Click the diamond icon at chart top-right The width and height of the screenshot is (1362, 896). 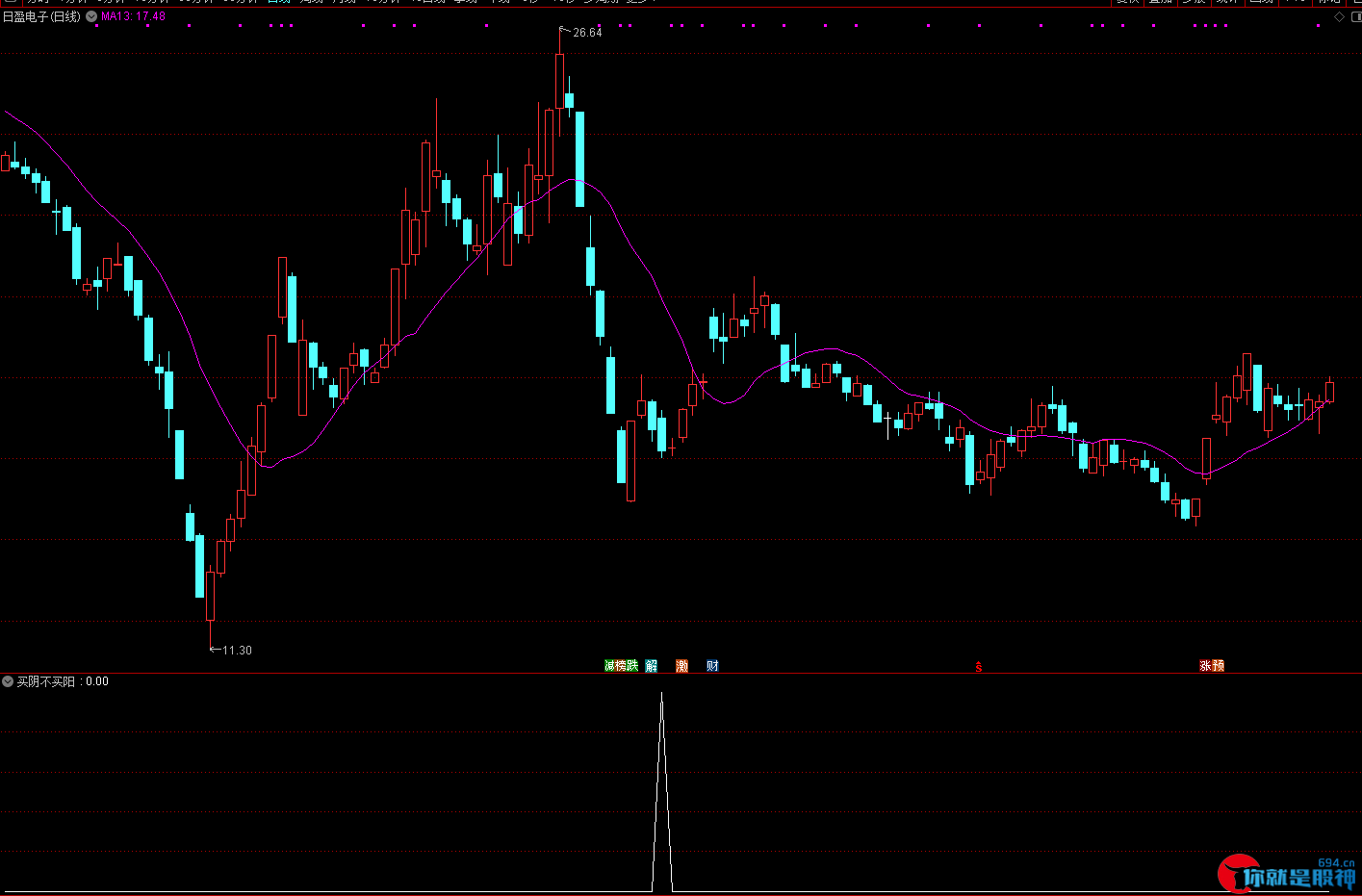[x=1339, y=16]
